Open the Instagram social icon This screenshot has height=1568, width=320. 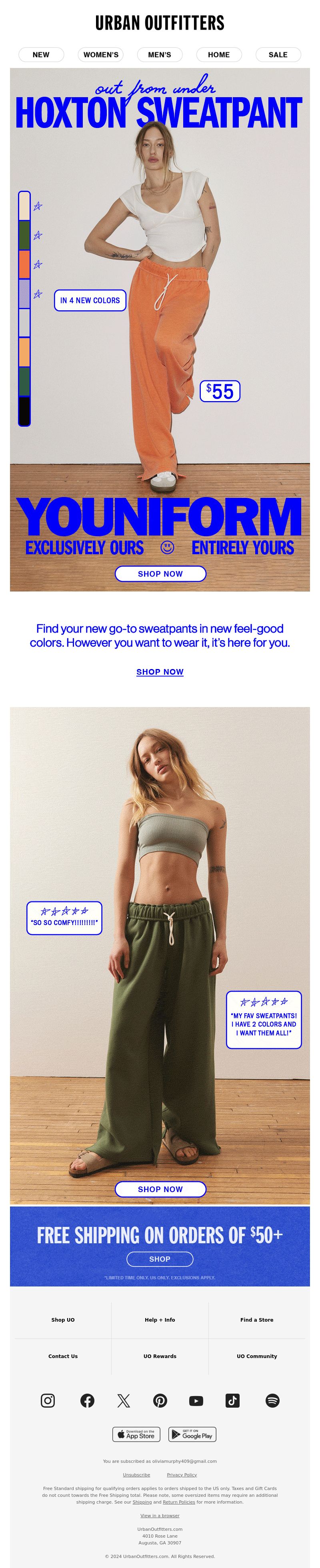[48, 1400]
